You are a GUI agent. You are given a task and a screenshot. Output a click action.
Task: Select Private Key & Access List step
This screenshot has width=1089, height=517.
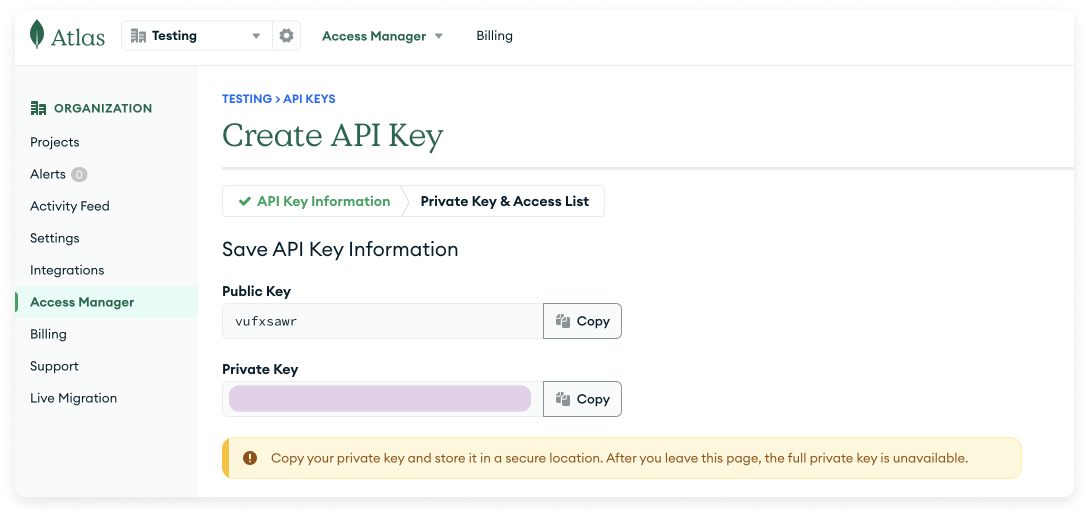[x=504, y=202]
